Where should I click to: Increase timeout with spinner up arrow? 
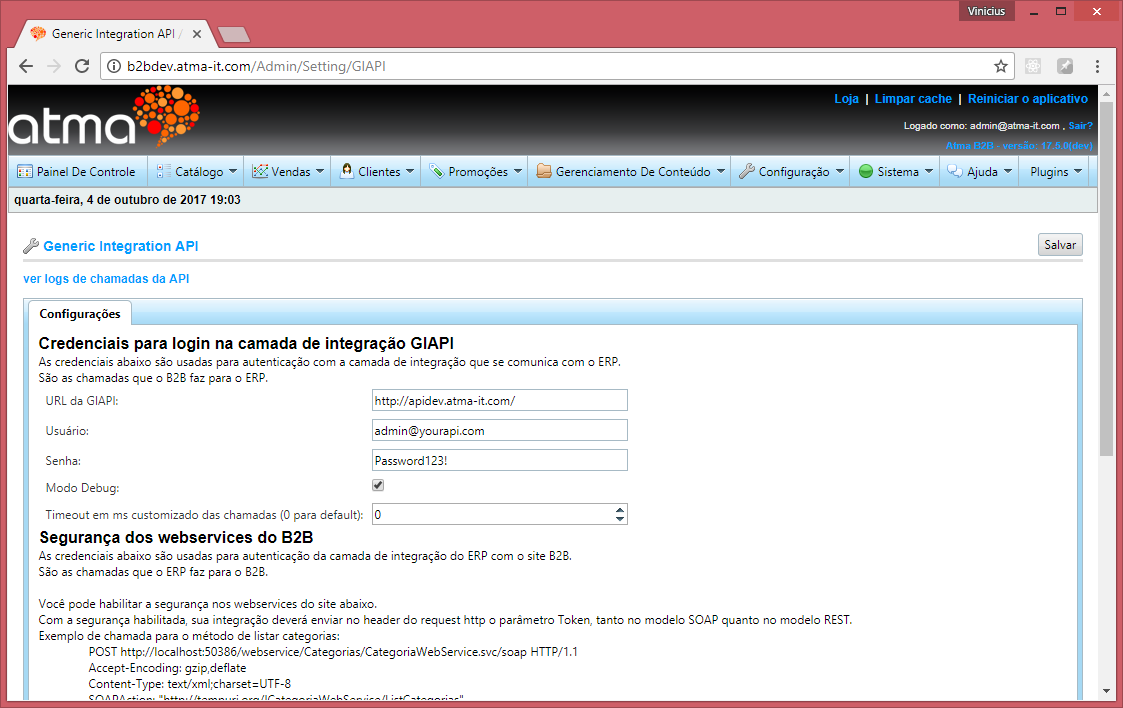point(620,510)
